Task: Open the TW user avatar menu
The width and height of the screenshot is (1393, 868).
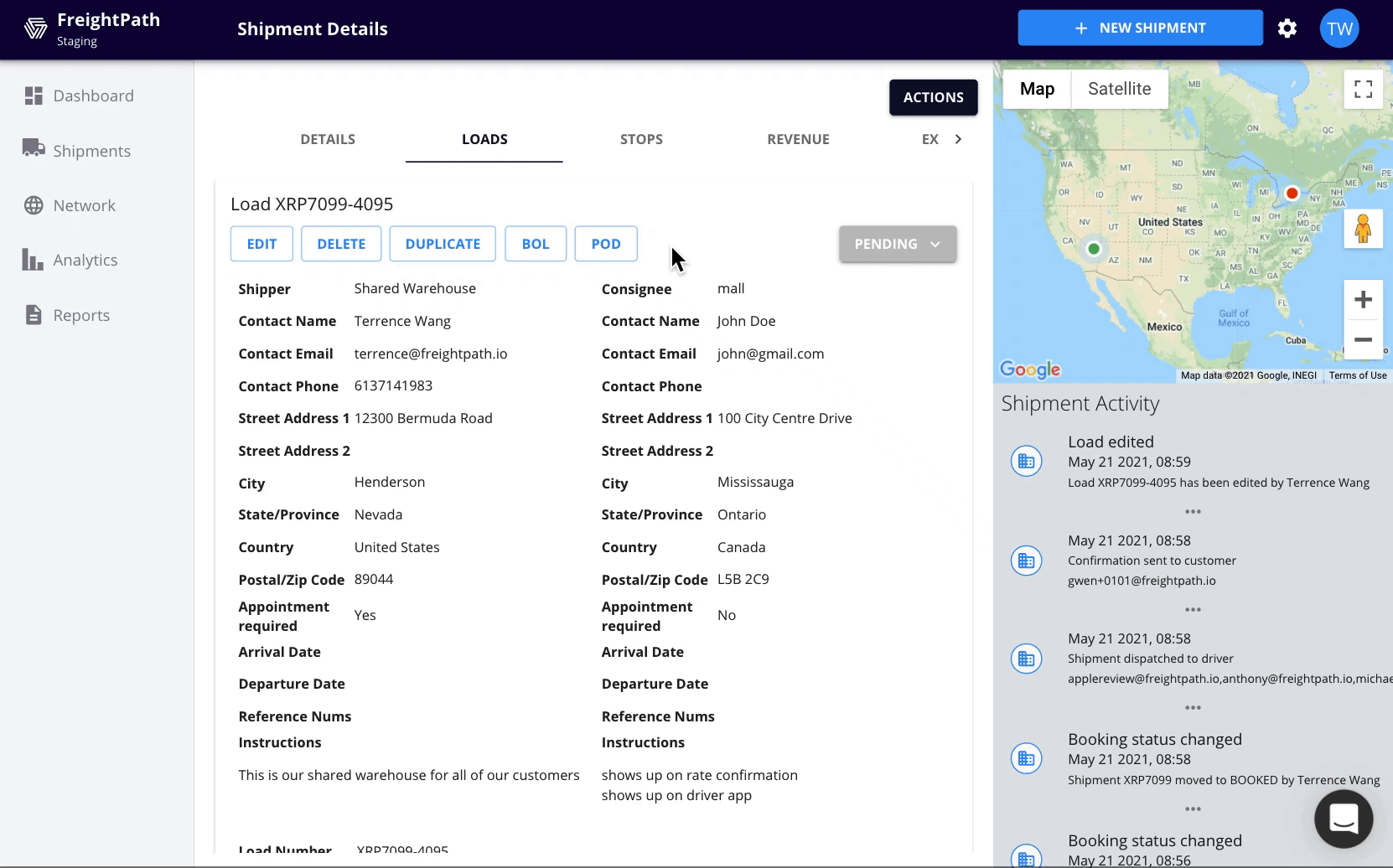Action: [1339, 28]
